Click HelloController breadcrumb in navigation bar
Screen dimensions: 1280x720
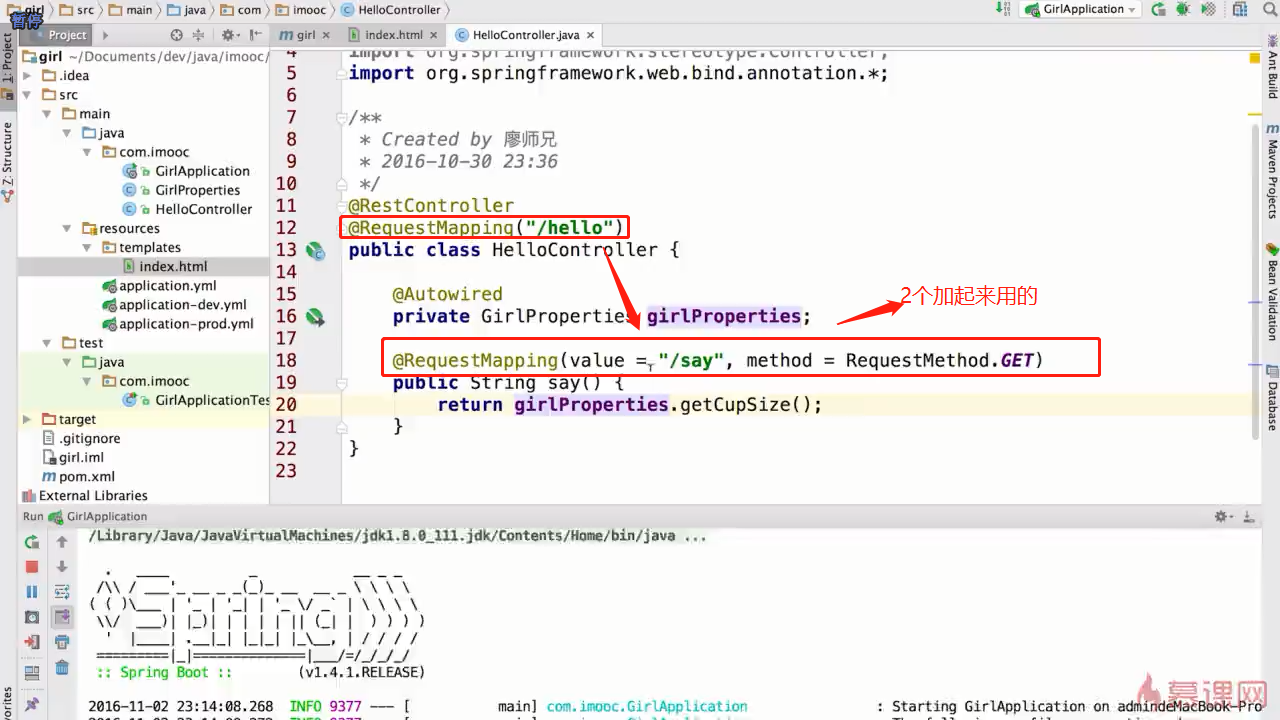click(x=390, y=10)
